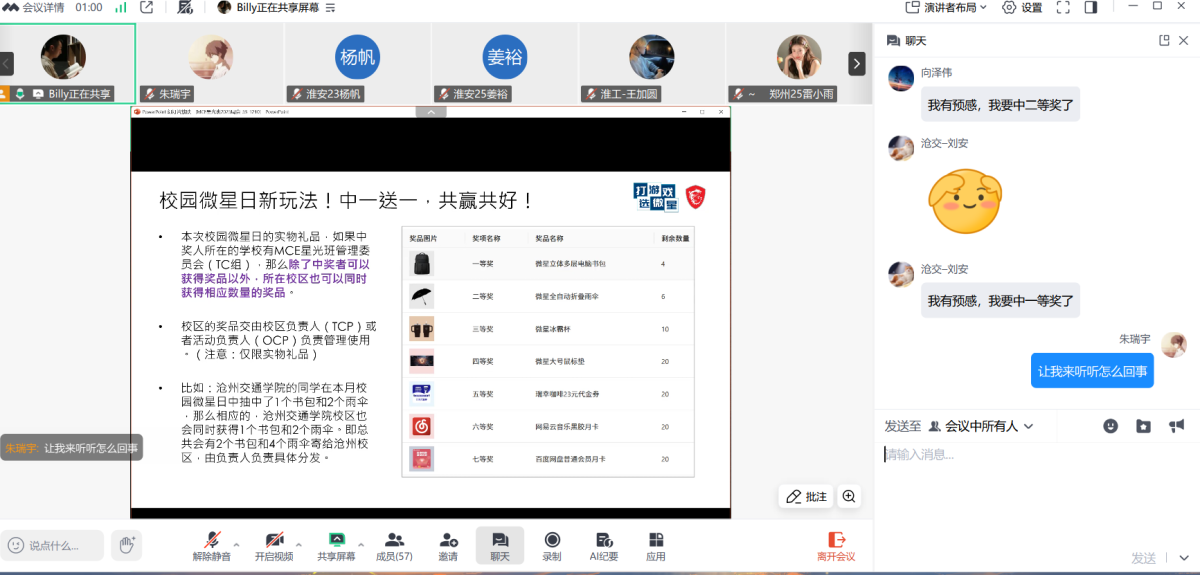Viewport: 1200px width, 575px height.
Task: Click the 一等奖 row in prize table
Action: pos(548,264)
